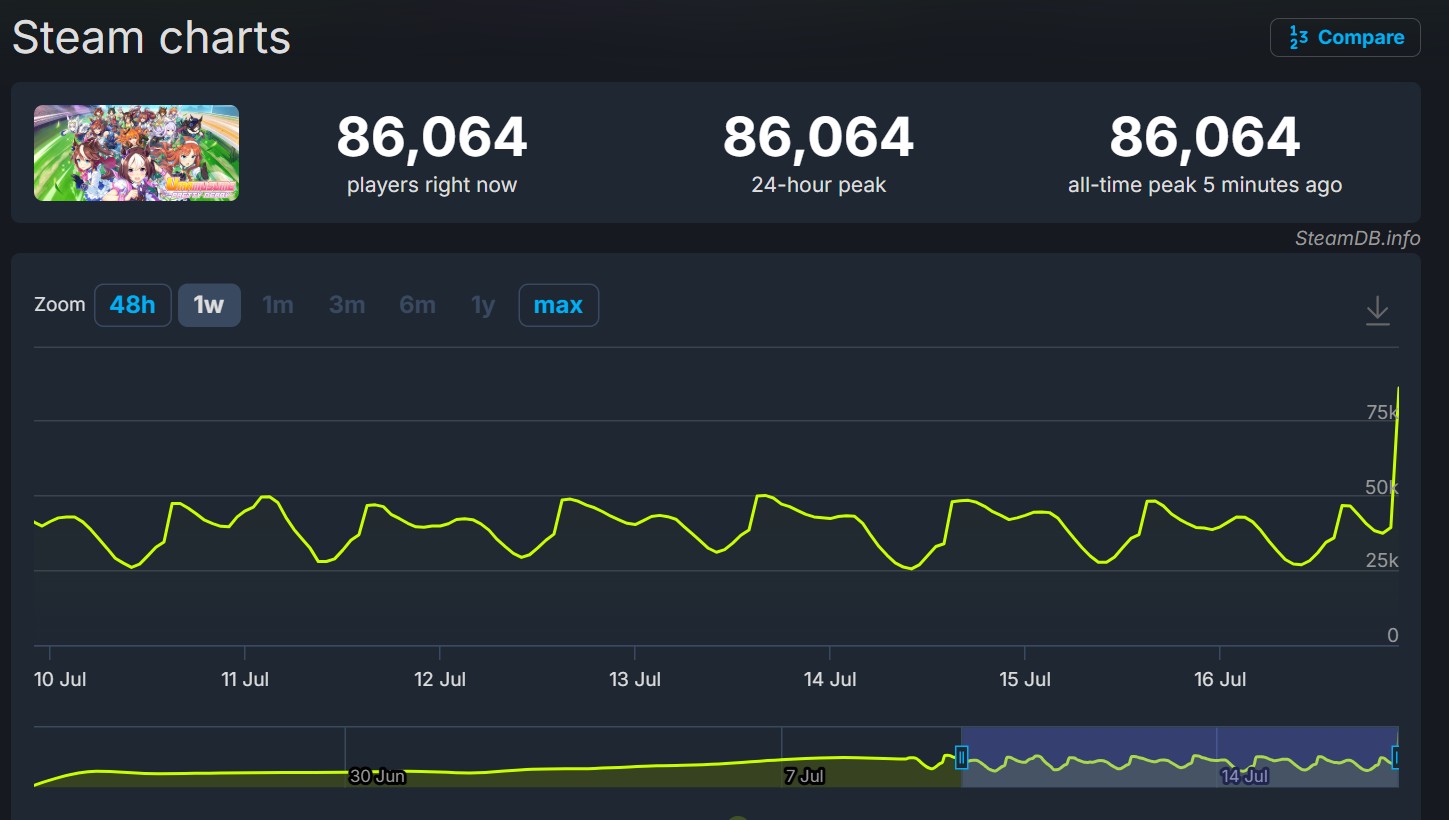
Task: Click the 75k y-axis label
Action: (x=1382, y=412)
